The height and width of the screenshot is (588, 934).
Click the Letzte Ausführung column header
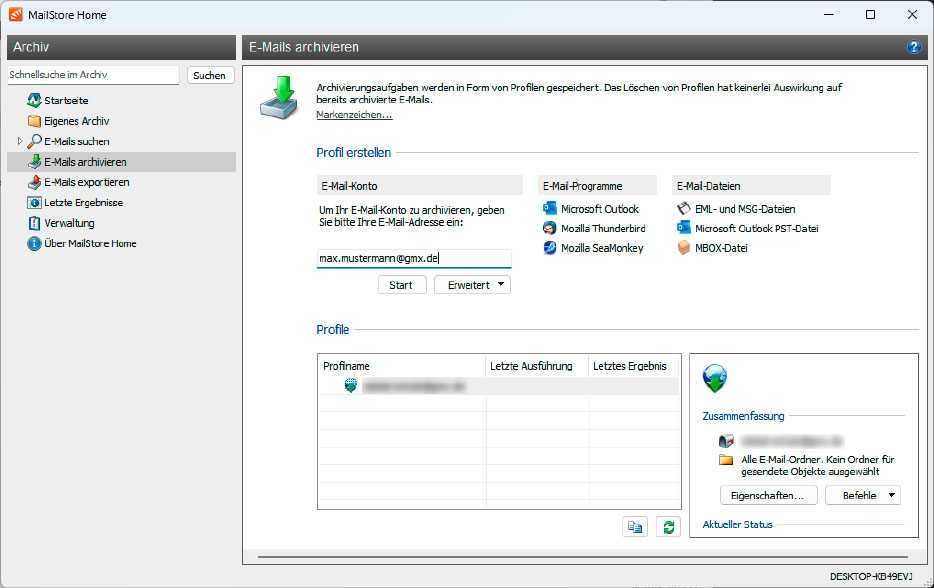click(x=537, y=366)
